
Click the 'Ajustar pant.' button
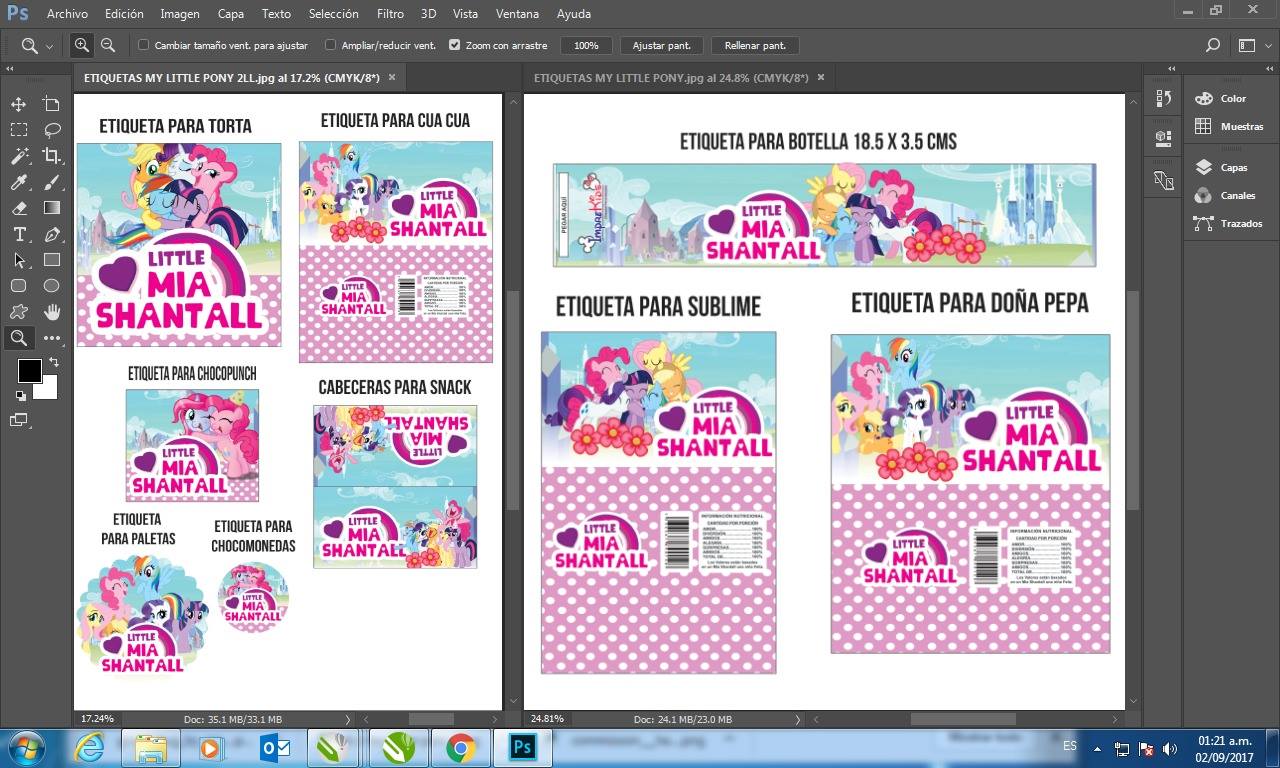[x=662, y=45]
